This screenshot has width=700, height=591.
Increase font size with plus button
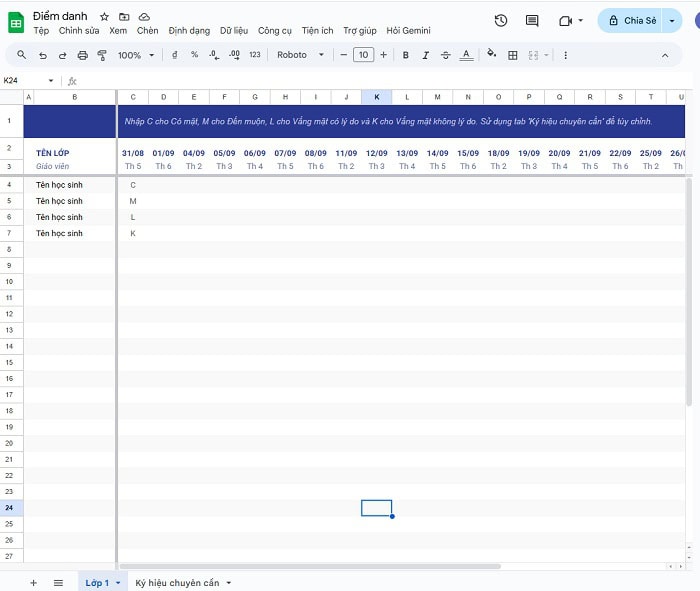click(x=383, y=55)
